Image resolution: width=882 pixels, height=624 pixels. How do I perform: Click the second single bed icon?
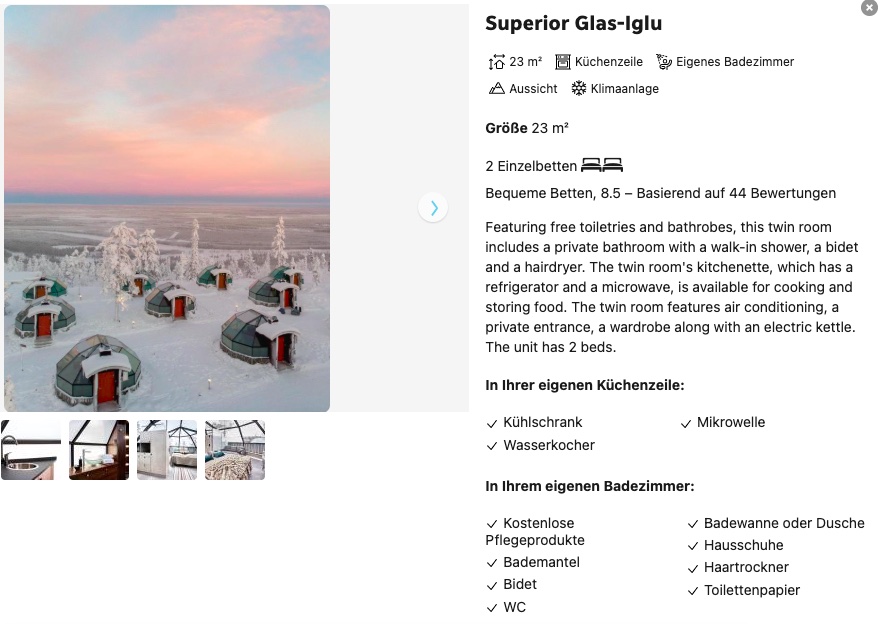point(612,163)
